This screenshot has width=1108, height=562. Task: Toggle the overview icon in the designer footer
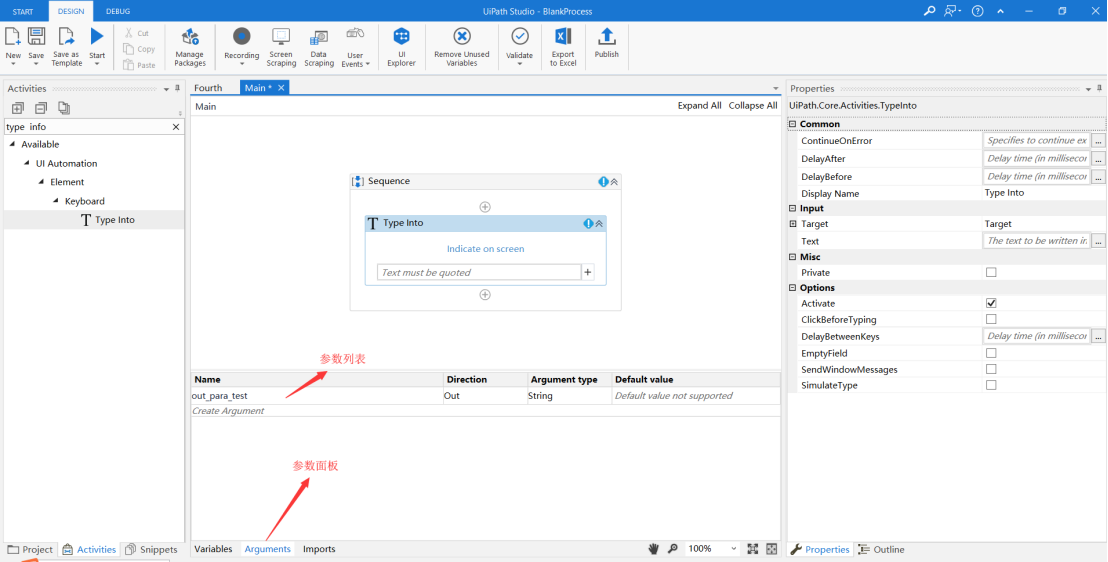click(x=772, y=549)
